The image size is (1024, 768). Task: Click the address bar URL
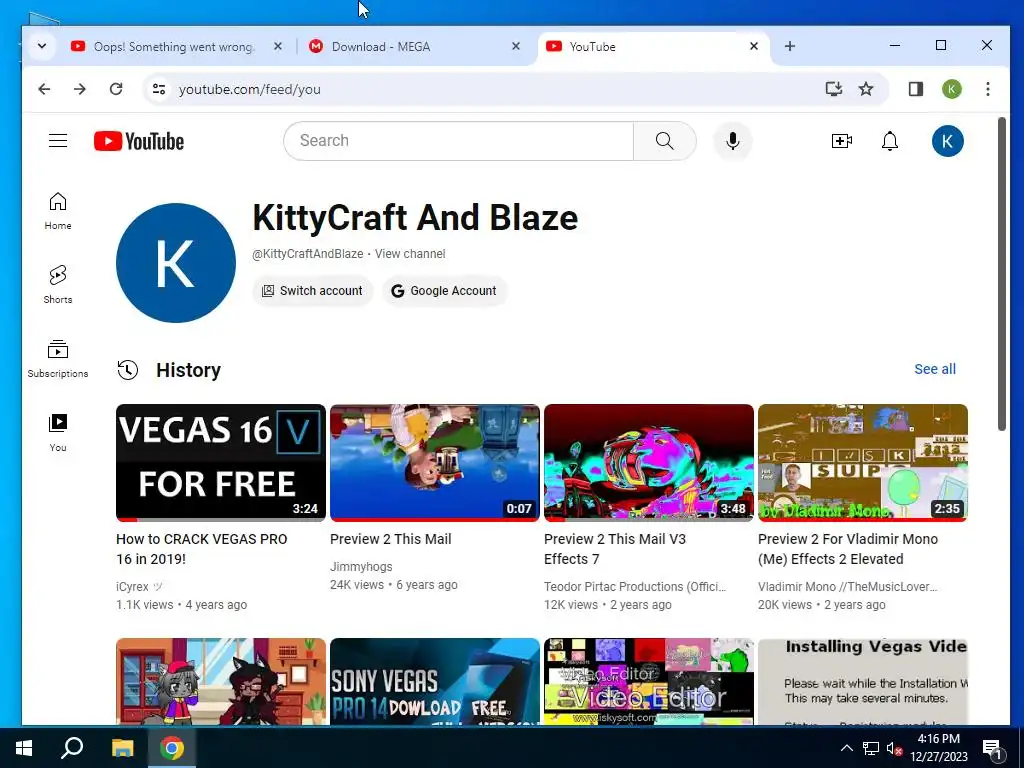[249, 89]
